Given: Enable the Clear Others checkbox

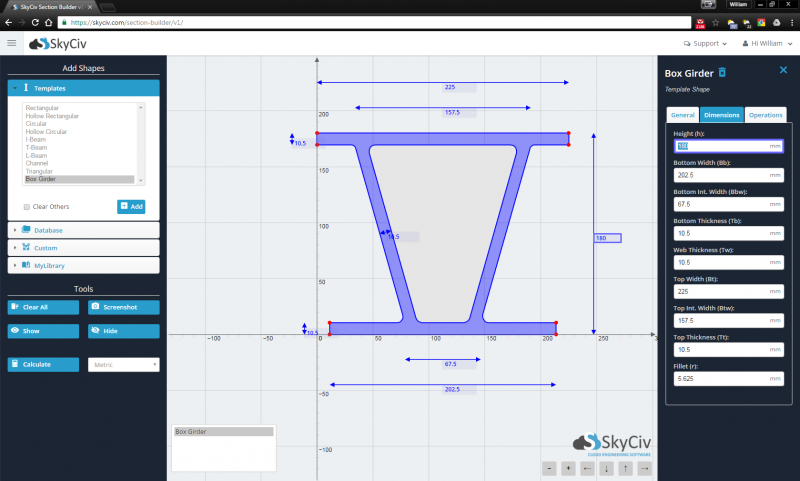Looking at the screenshot, I should point(27,207).
